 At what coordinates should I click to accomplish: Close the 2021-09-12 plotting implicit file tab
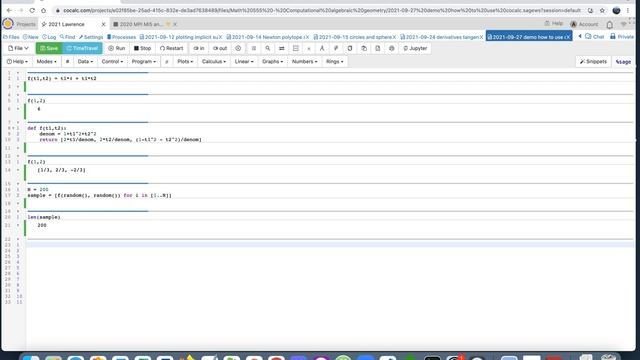pyautogui.click(x=220, y=37)
